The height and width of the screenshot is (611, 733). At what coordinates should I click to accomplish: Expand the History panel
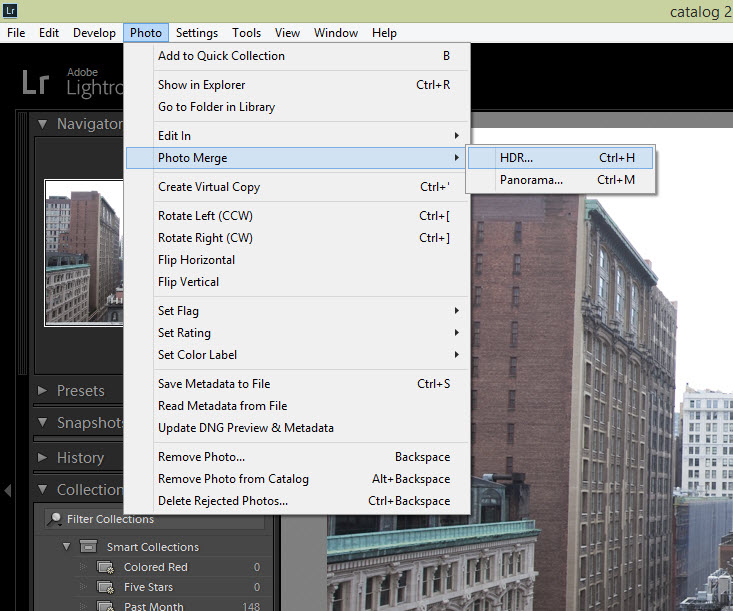tap(43, 458)
